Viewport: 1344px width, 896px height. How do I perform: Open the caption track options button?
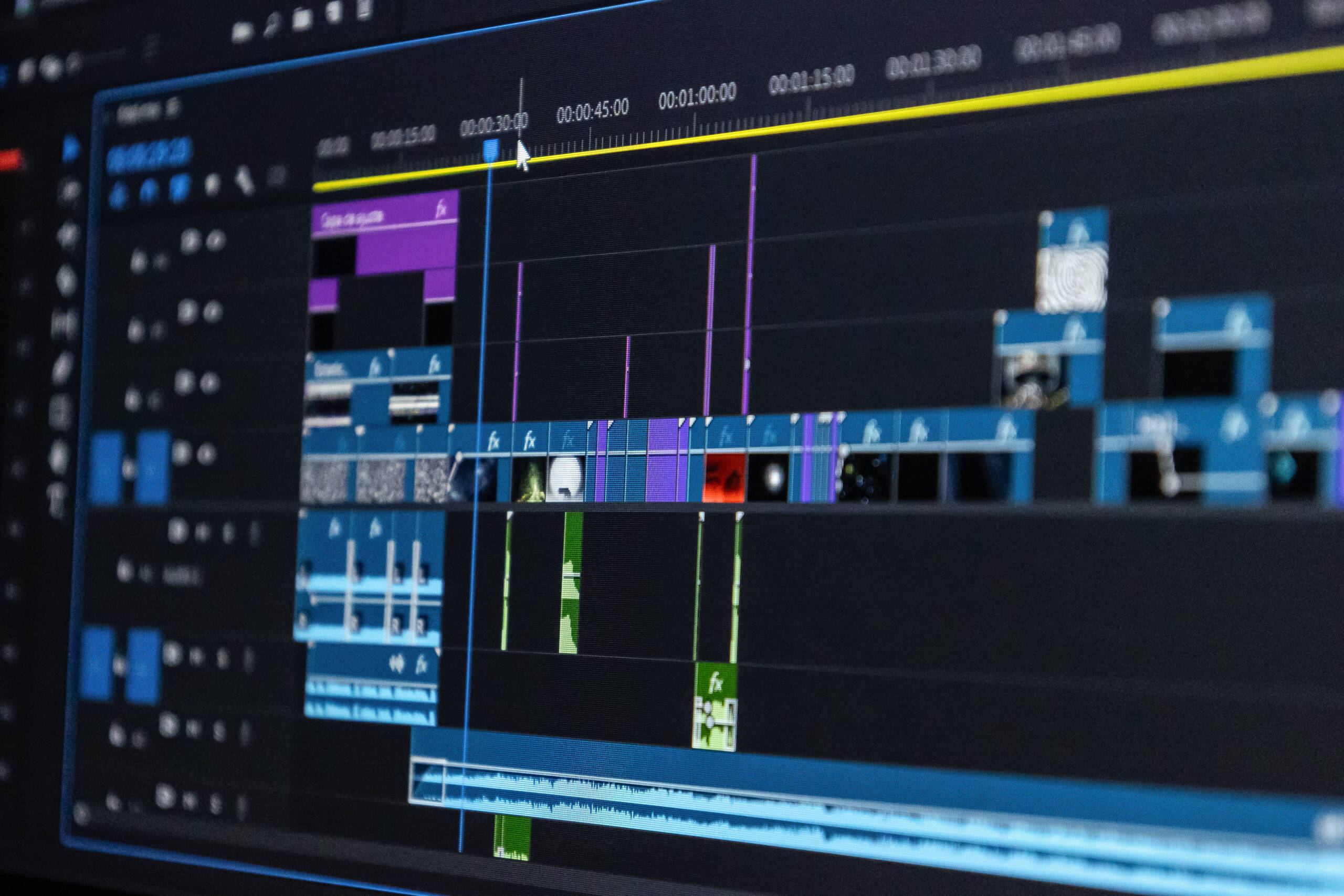click(277, 176)
